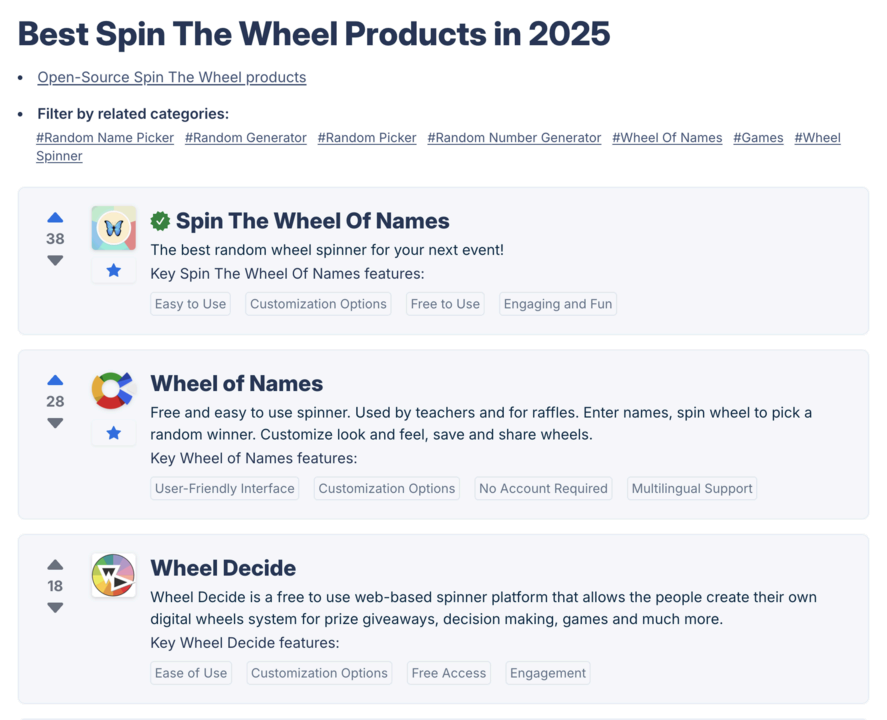The width and height of the screenshot is (887, 720).
Task: Filter by #Wheel Of Names category
Action: 667,138
